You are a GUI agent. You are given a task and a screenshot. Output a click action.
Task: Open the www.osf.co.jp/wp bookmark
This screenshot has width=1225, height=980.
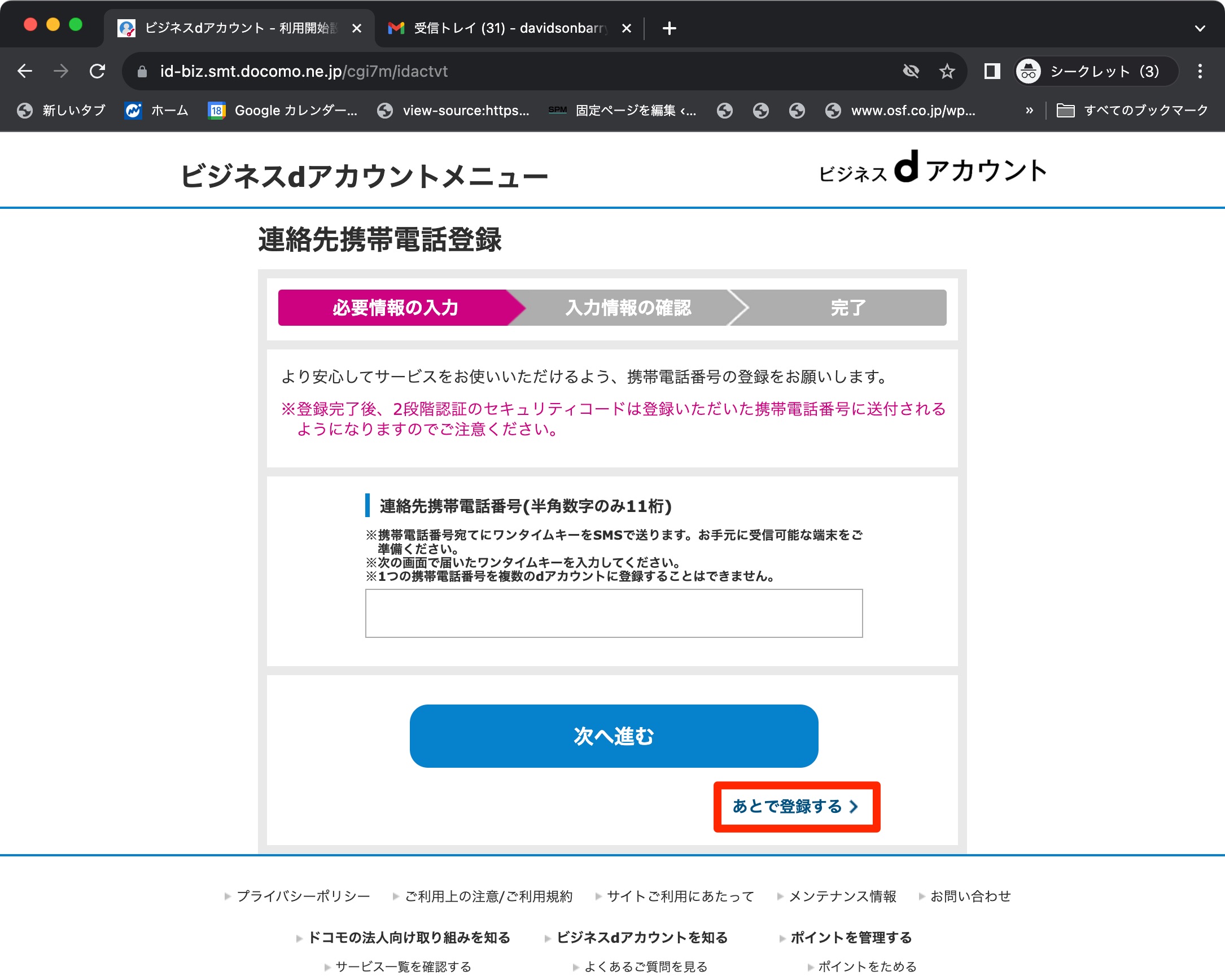pos(901,110)
